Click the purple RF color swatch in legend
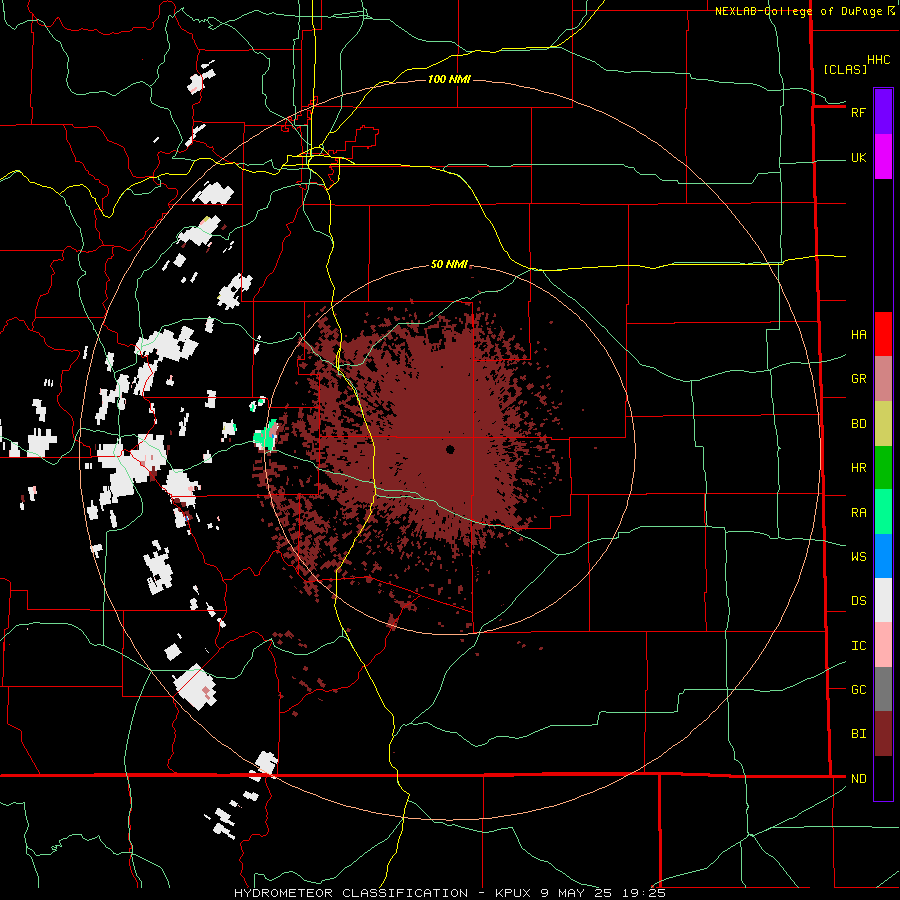The height and width of the screenshot is (900, 900). pos(883,112)
